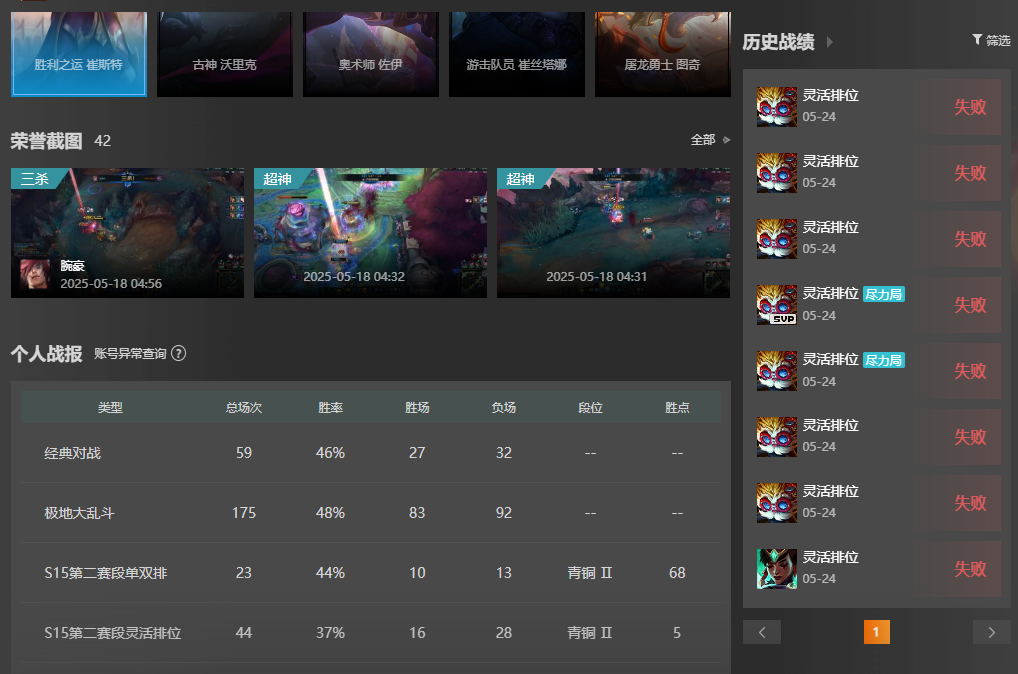The width and height of the screenshot is (1018, 674).
Task: Click the player avatar on 三杀 screenshot
Action: click(34, 274)
